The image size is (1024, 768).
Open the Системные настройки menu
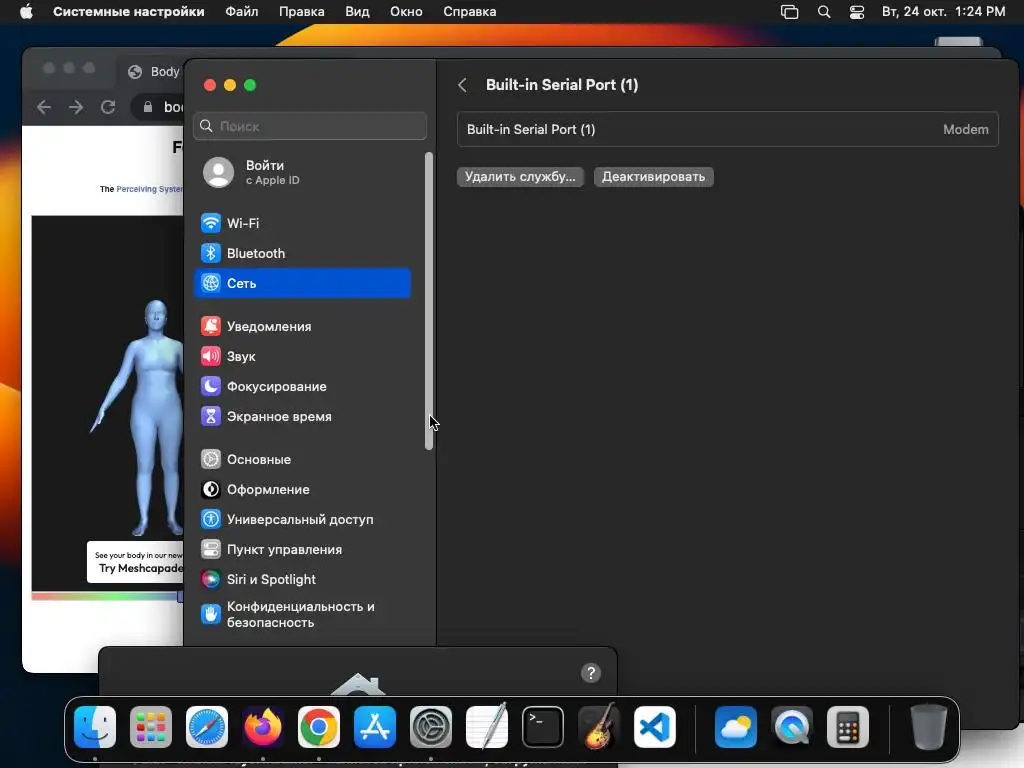(x=129, y=12)
